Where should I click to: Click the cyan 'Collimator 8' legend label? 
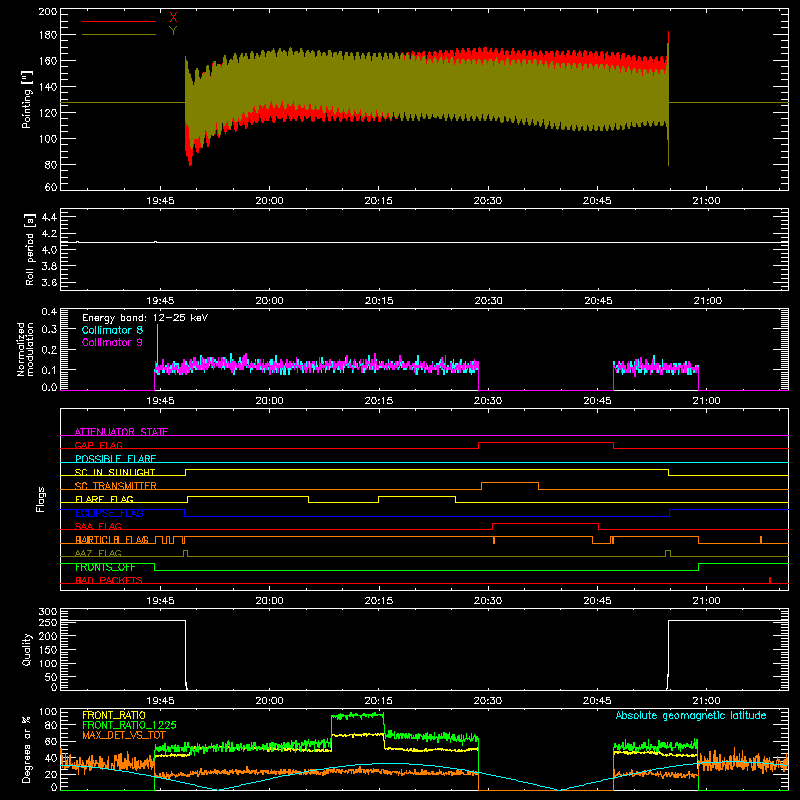pyautogui.click(x=112, y=330)
